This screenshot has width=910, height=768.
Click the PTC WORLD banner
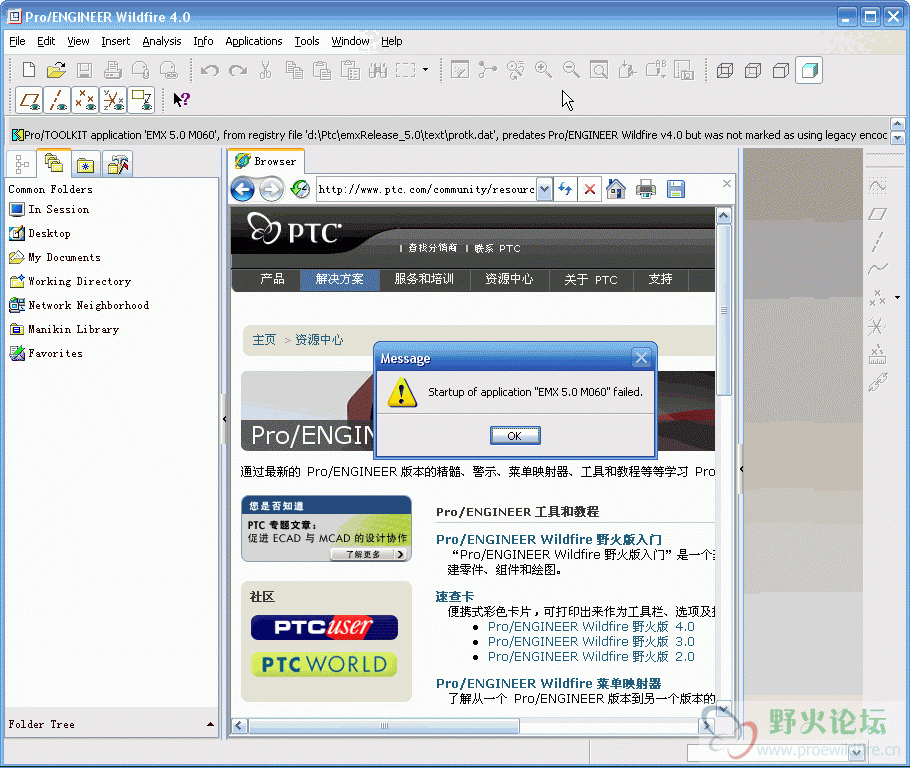coord(324,664)
